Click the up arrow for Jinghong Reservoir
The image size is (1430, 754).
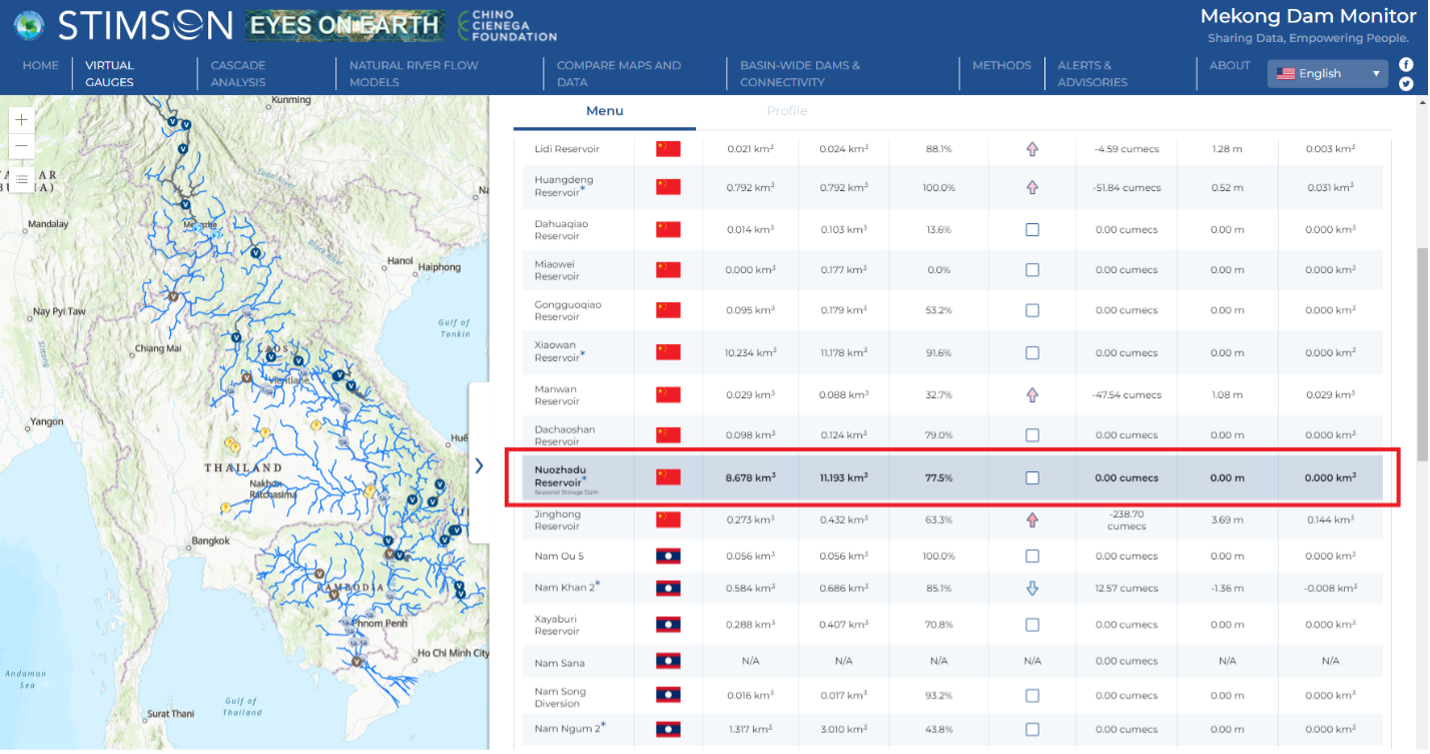(x=1032, y=520)
